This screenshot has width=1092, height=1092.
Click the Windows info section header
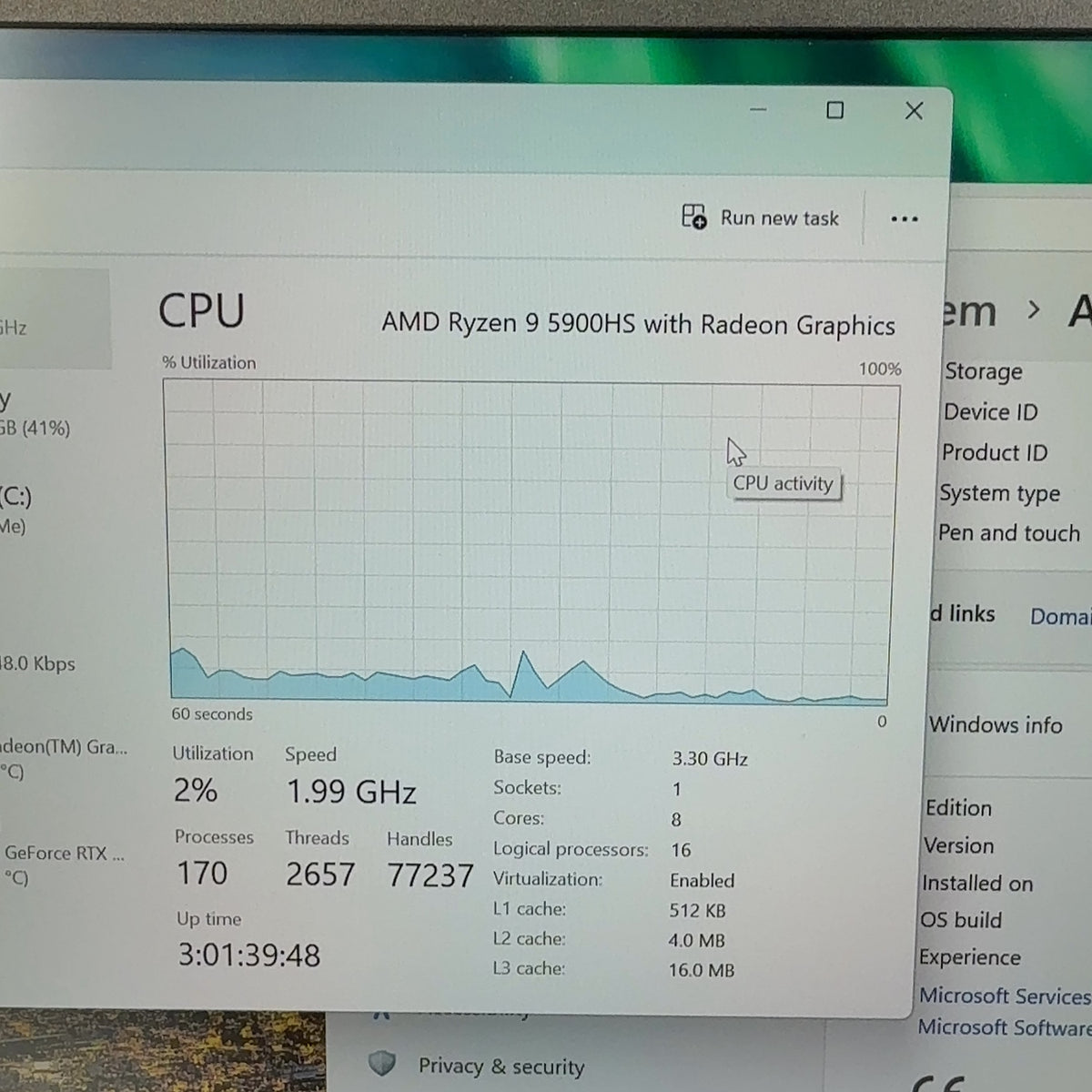point(996,724)
